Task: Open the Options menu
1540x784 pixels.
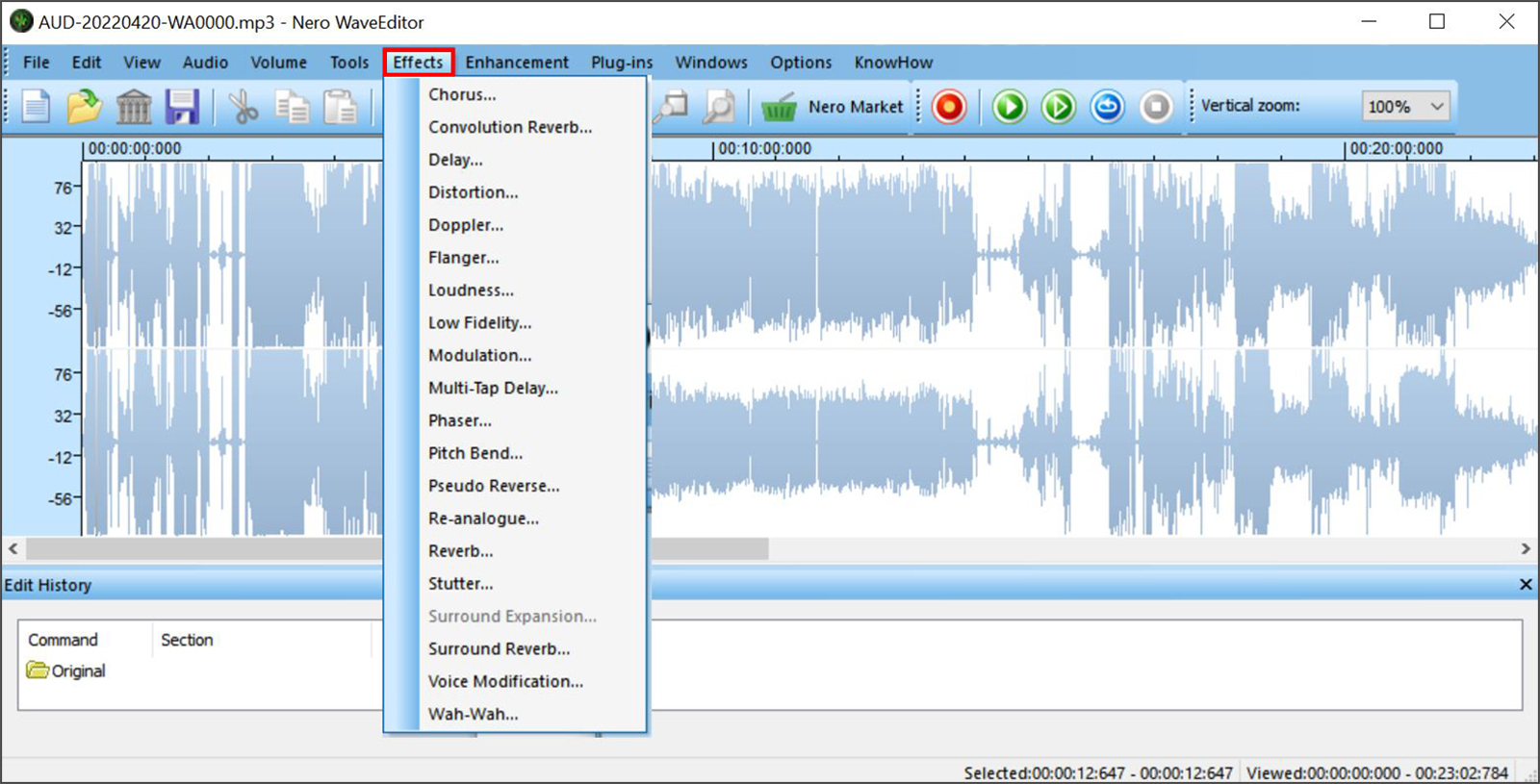Action: pyautogui.click(x=801, y=63)
